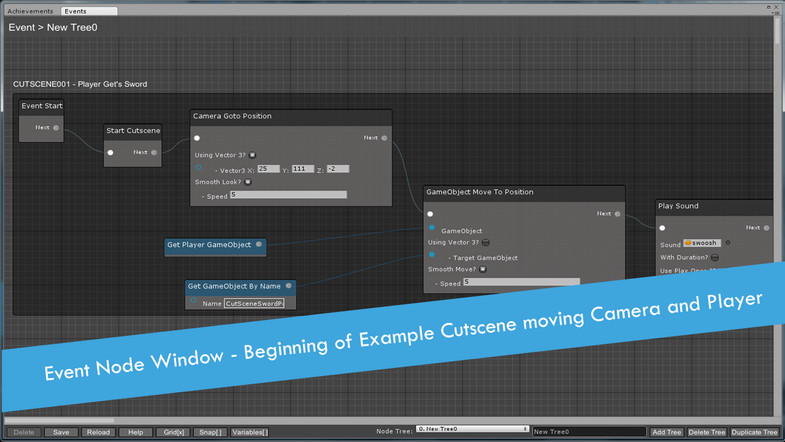Click the Vector3 Y field showing 111

pyautogui.click(x=303, y=169)
